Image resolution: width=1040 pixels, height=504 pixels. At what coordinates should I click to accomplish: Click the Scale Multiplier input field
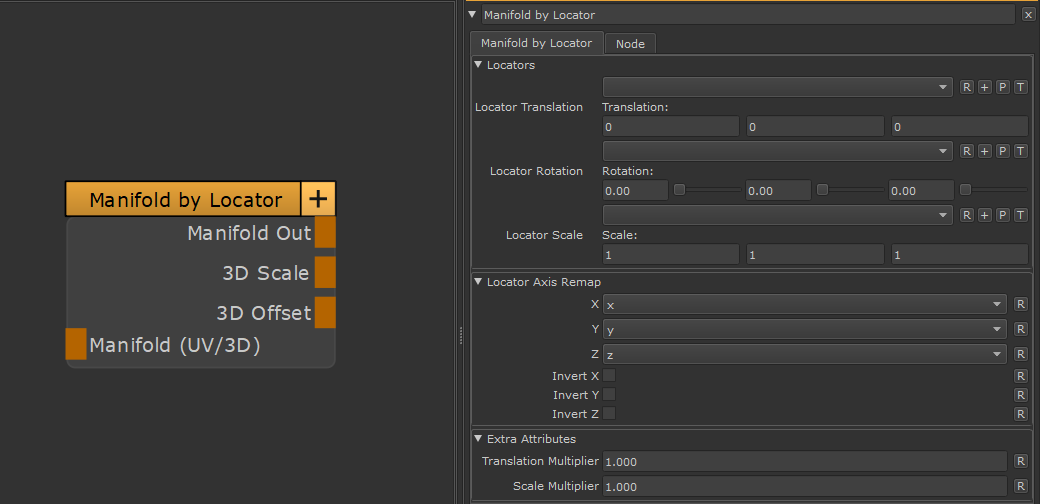pyautogui.click(x=804, y=486)
